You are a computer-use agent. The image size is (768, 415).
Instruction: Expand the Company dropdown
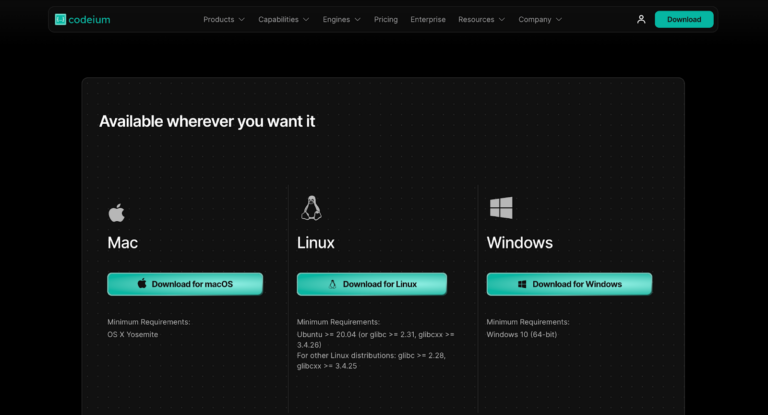click(539, 19)
